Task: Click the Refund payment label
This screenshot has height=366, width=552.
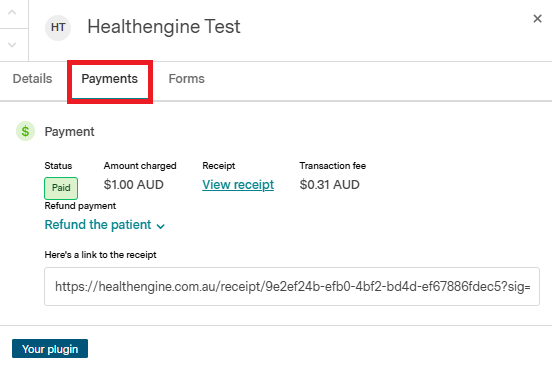Action: pos(80,206)
